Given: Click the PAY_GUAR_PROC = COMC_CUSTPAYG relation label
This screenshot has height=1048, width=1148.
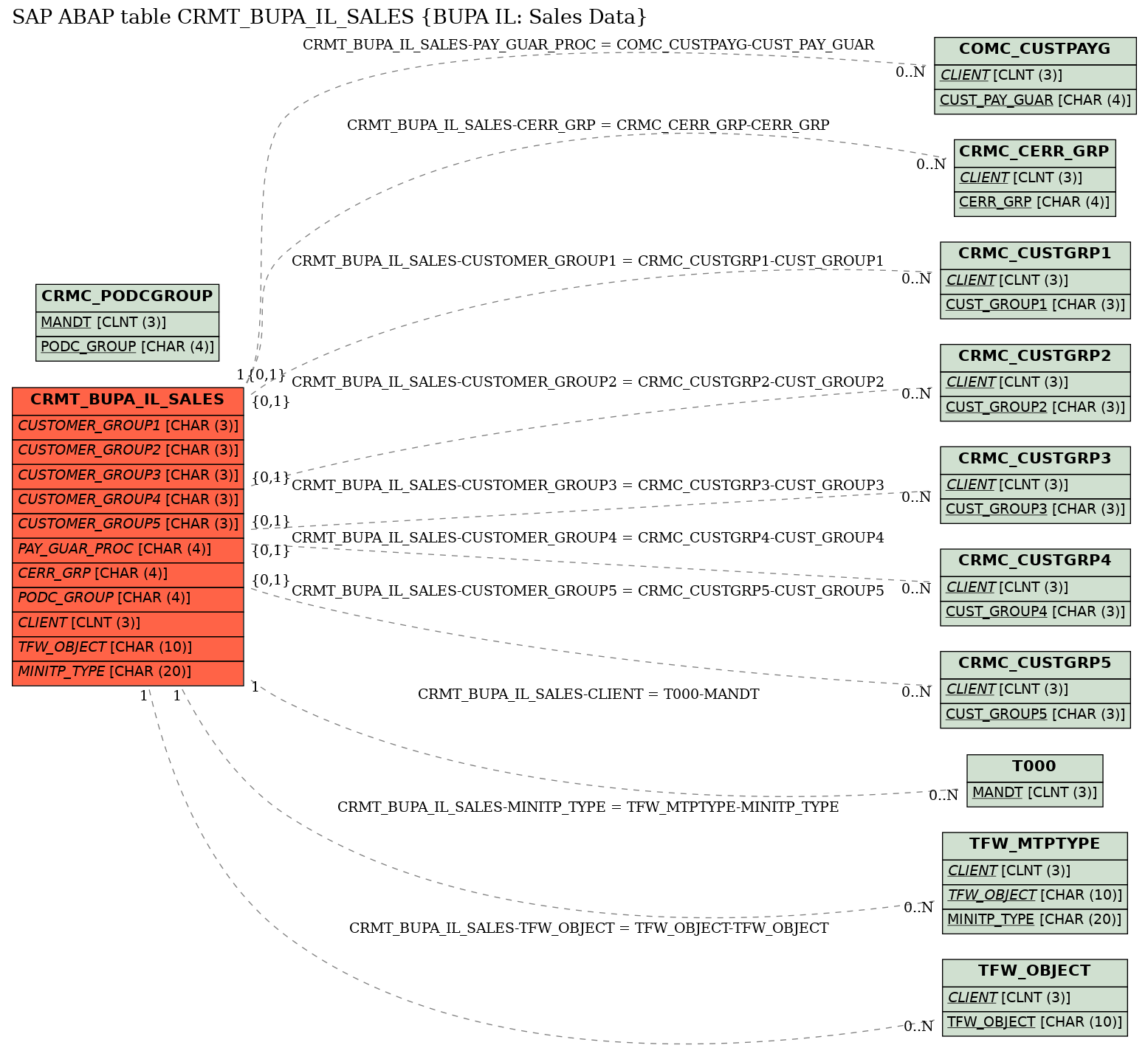Looking at the screenshot, I should coord(588,45).
